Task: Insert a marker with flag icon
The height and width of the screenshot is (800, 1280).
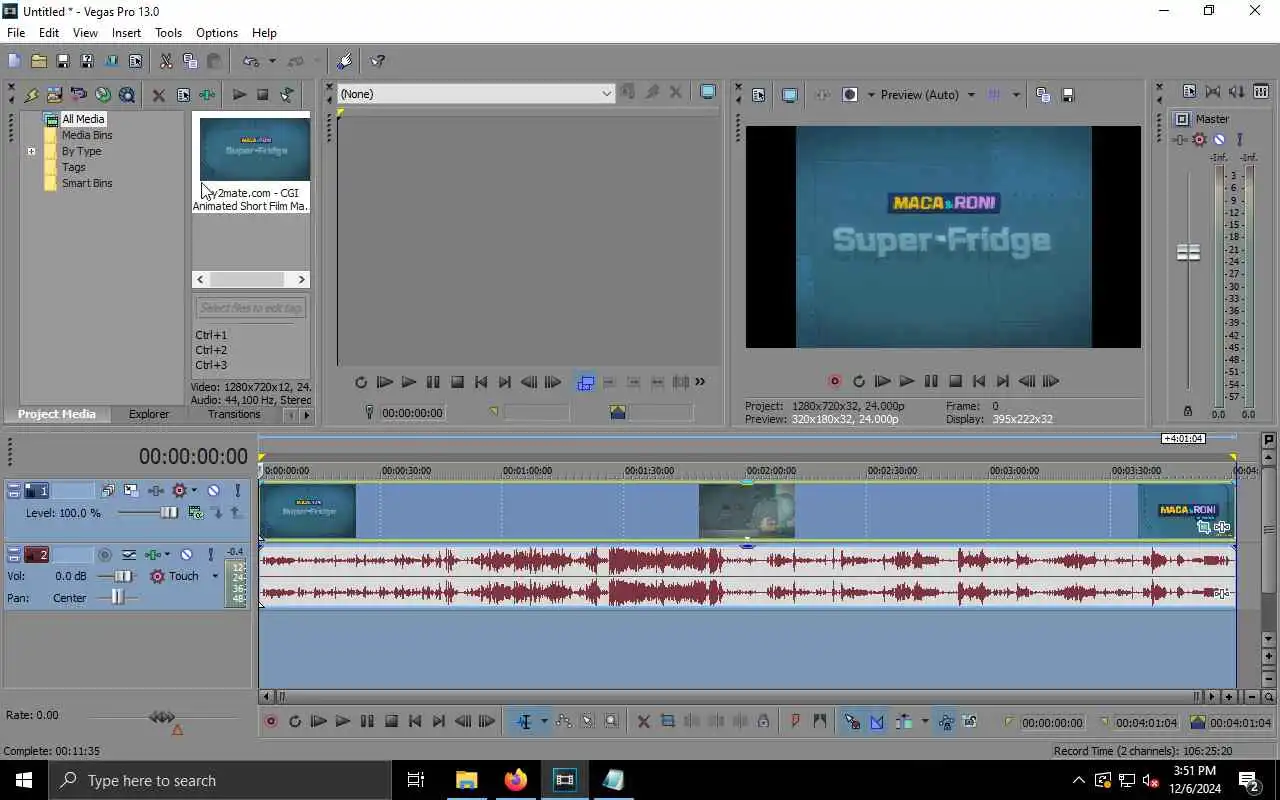Action: click(795, 721)
